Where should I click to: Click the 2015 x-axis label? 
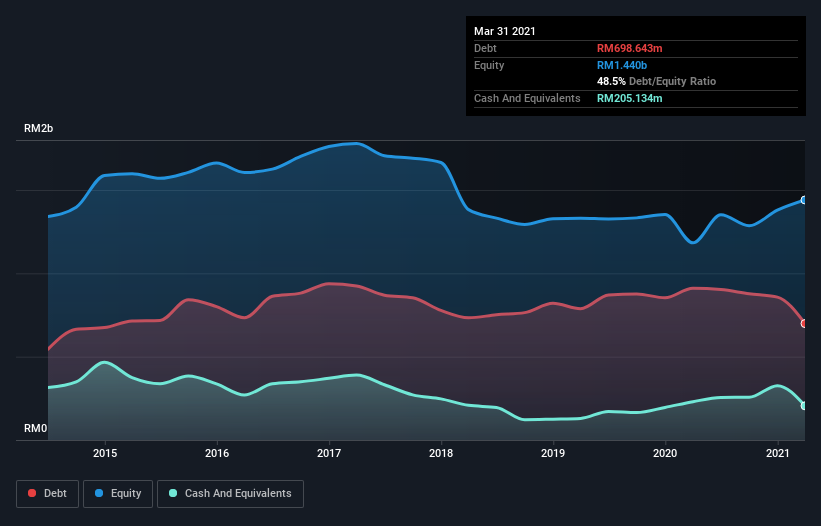[105, 453]
